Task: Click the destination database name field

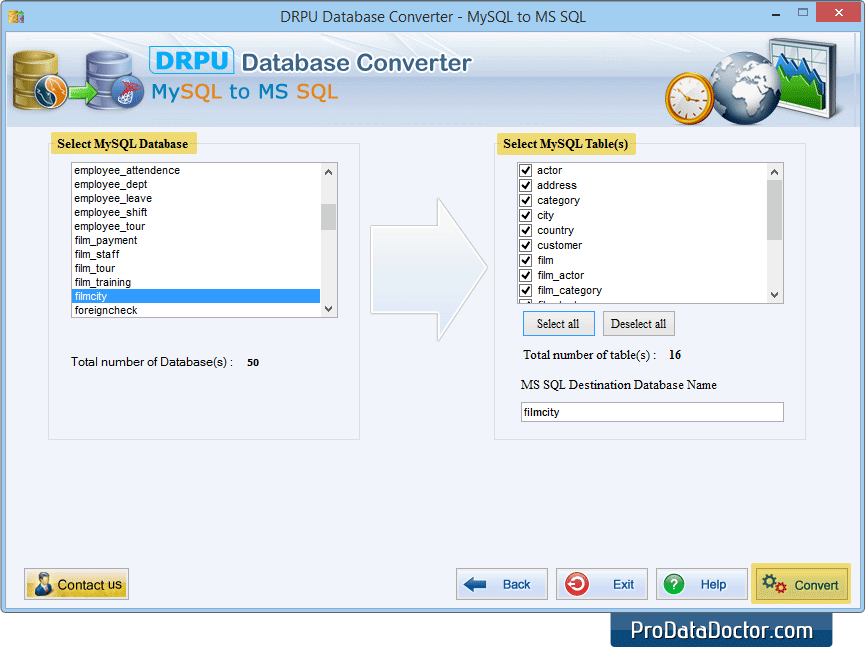Action: point(652,412)
